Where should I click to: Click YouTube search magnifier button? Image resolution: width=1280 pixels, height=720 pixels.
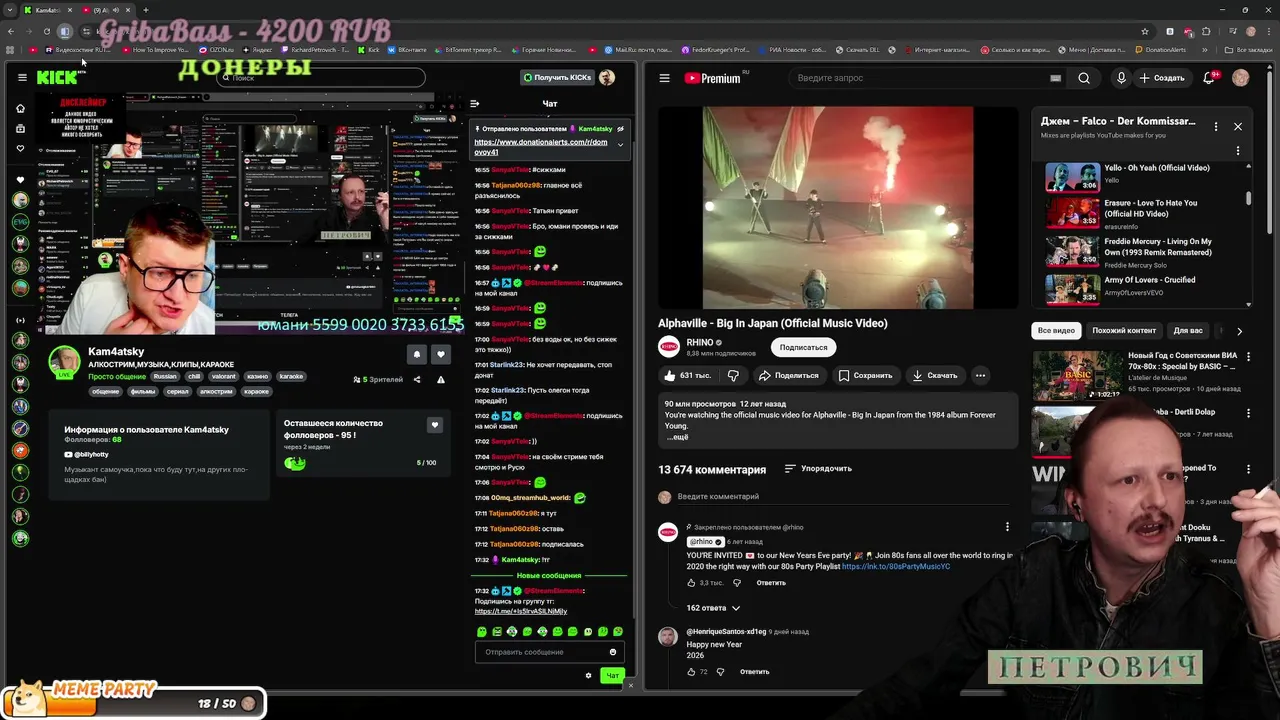[1084, 78]
